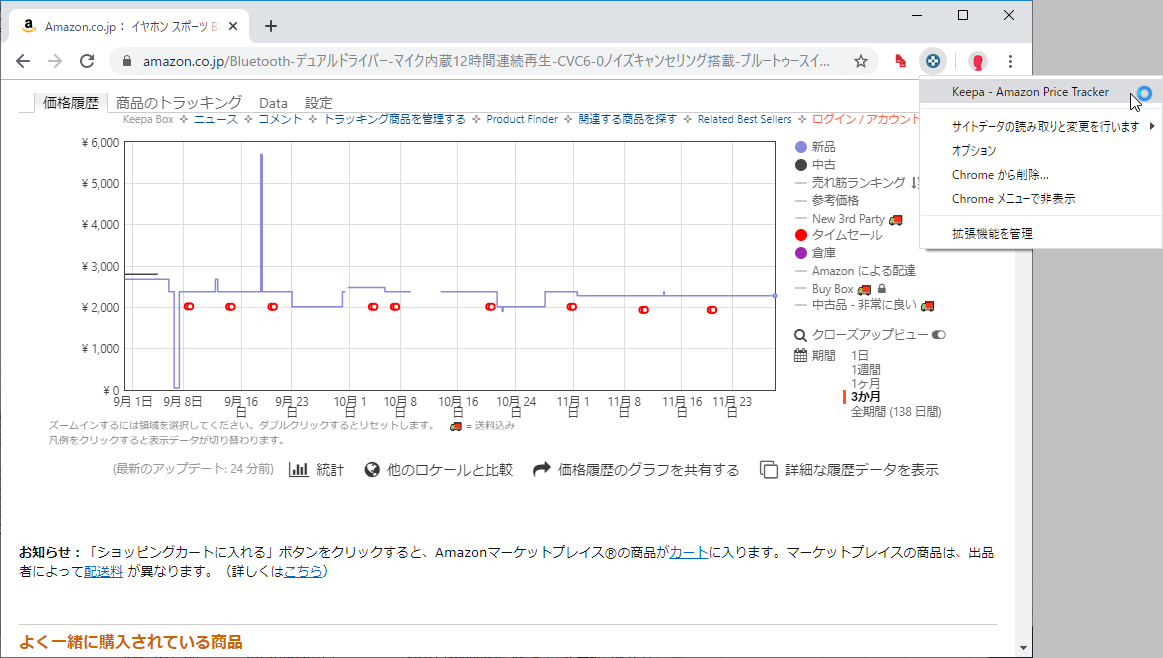This screenshot has width=1163, height=658.
Task: Close the Amazon.co.jp tab
Action: (233, 26)
